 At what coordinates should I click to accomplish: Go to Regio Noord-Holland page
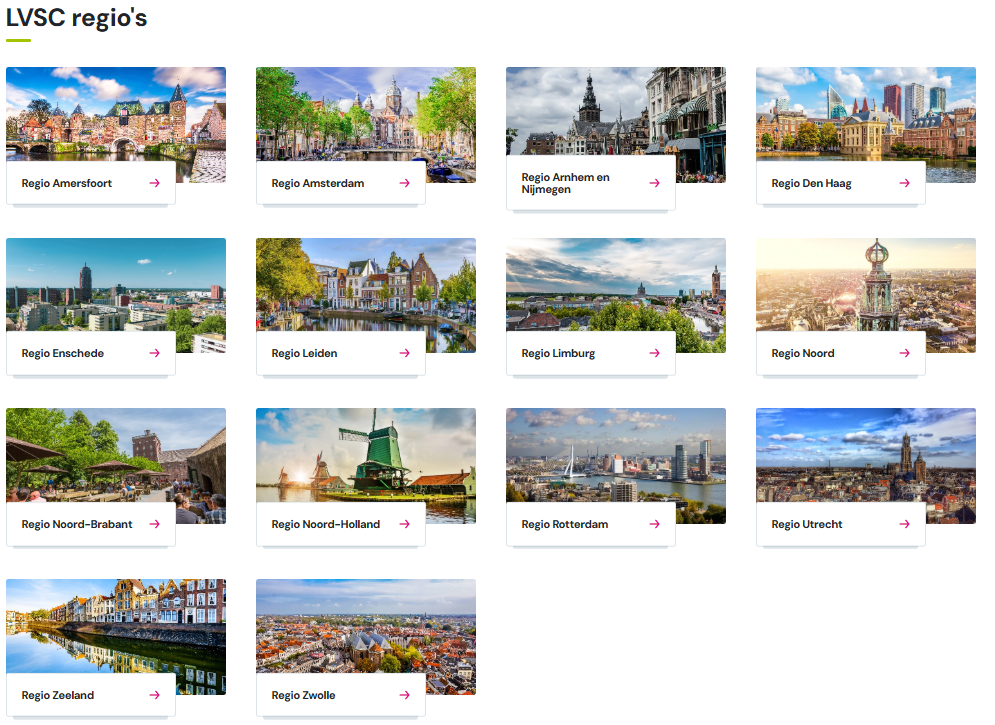325,524
